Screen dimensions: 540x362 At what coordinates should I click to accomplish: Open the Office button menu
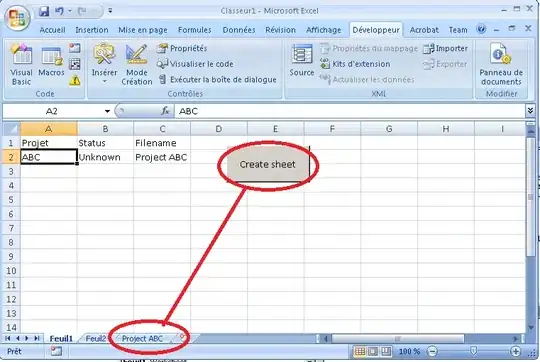pyautogui.click(x=17, y=17)
